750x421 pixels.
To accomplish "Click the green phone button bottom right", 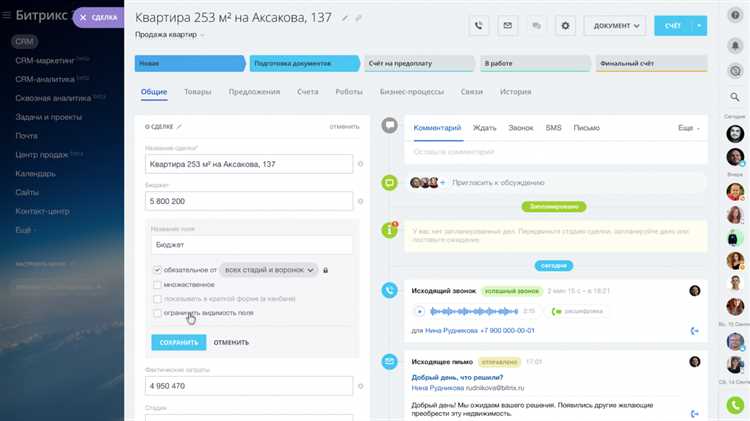I will 735,405.
